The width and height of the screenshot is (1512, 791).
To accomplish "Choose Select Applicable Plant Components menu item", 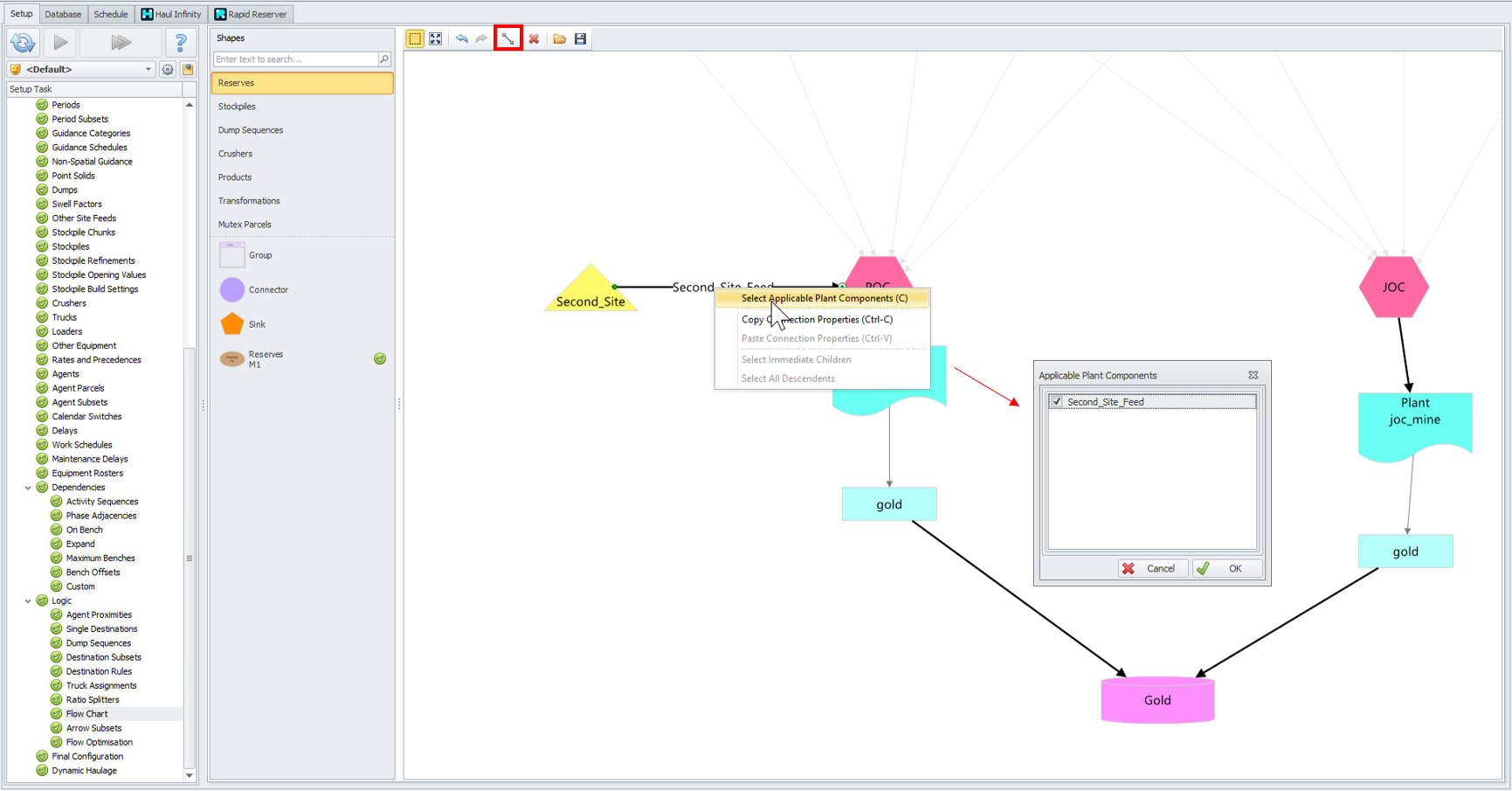I will pos(824,298).
